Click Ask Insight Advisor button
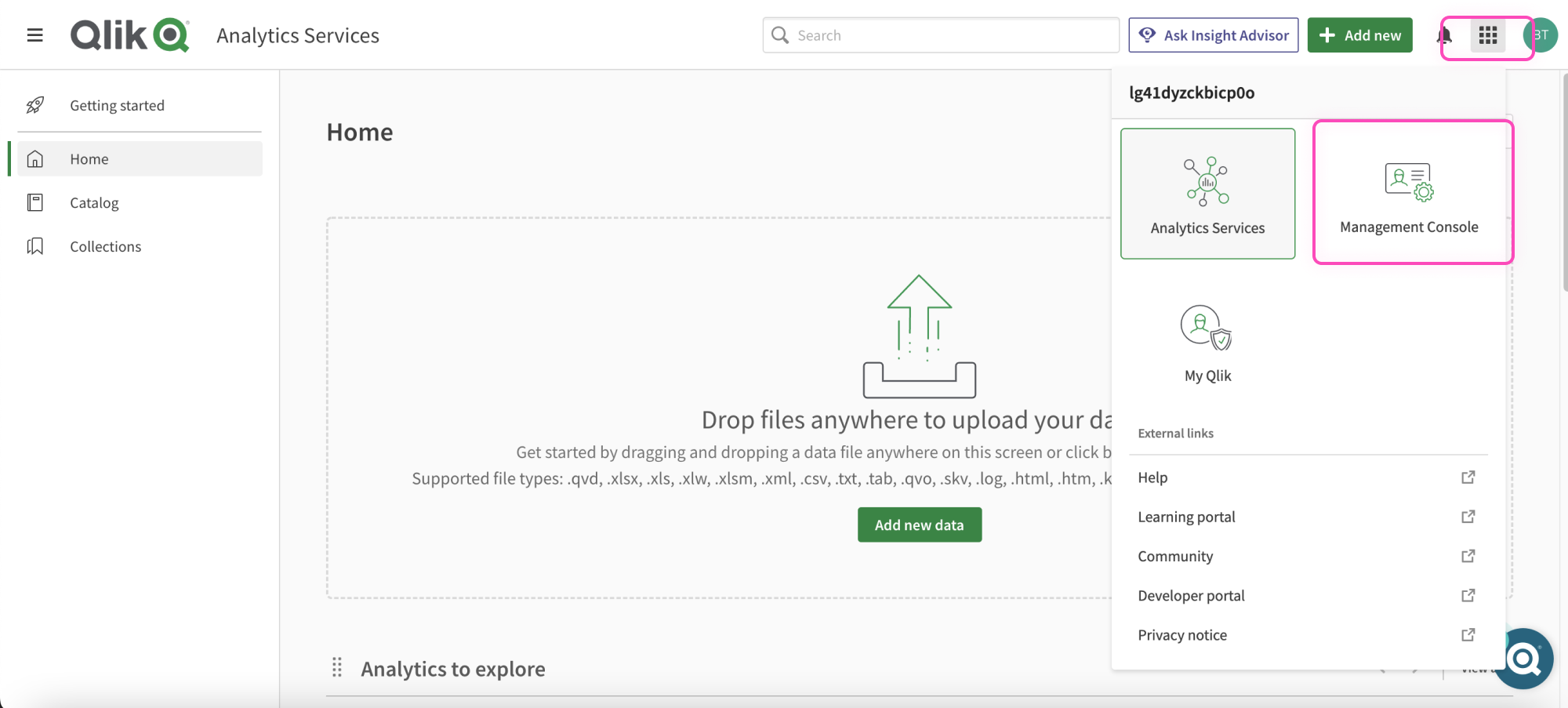Viewport: 1568px width, 708px height. (1213, 35)
